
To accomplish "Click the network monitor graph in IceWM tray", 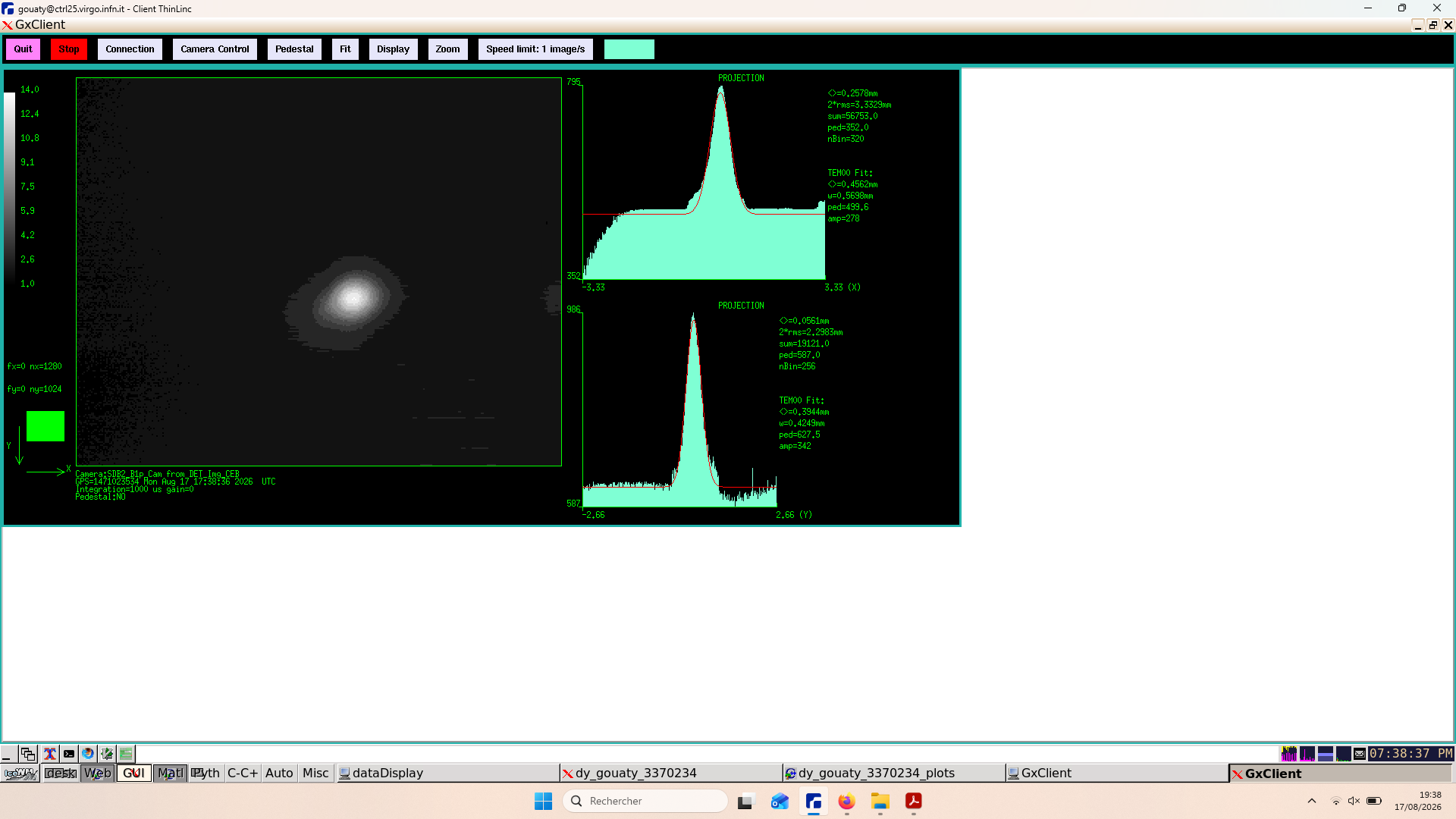I will [x=1343, y=754].
